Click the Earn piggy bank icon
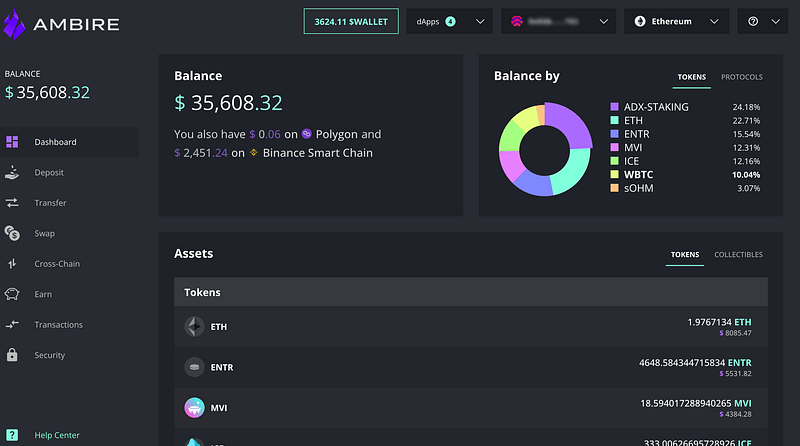Screen dimensions: 800x446 [x=12, y=294]
